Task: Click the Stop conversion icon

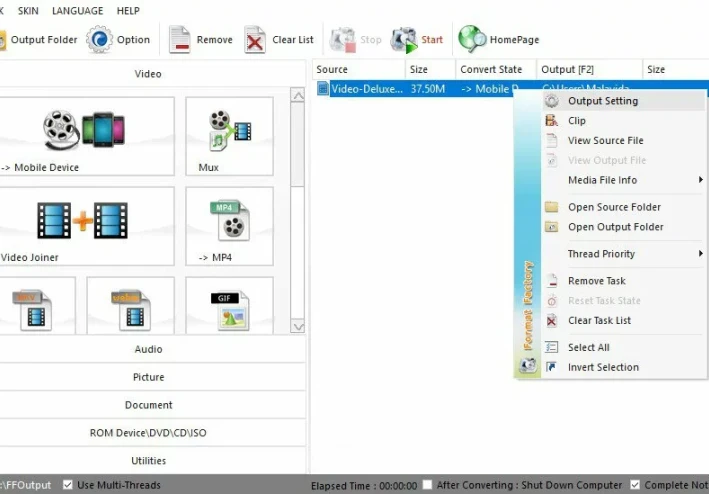Action: tap(342, 40)
